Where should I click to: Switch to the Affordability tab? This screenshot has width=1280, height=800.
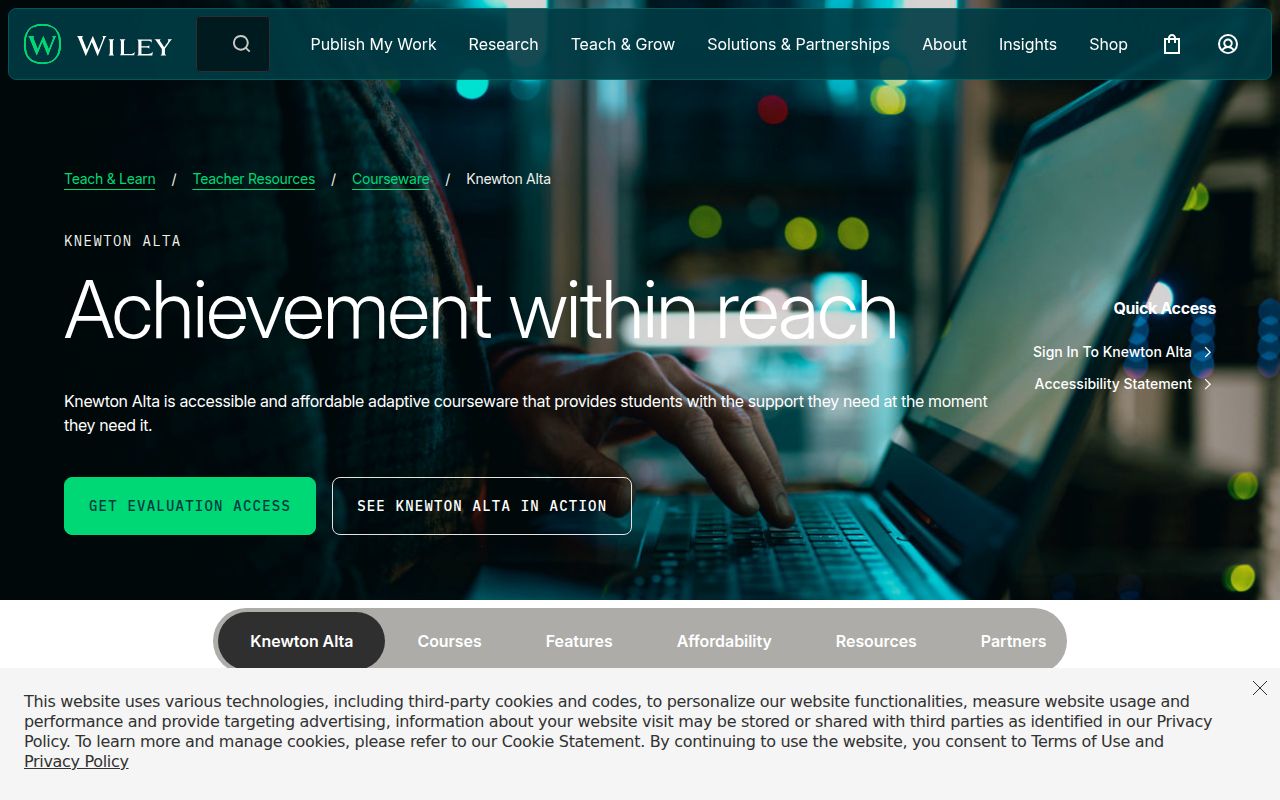[724, 641]
